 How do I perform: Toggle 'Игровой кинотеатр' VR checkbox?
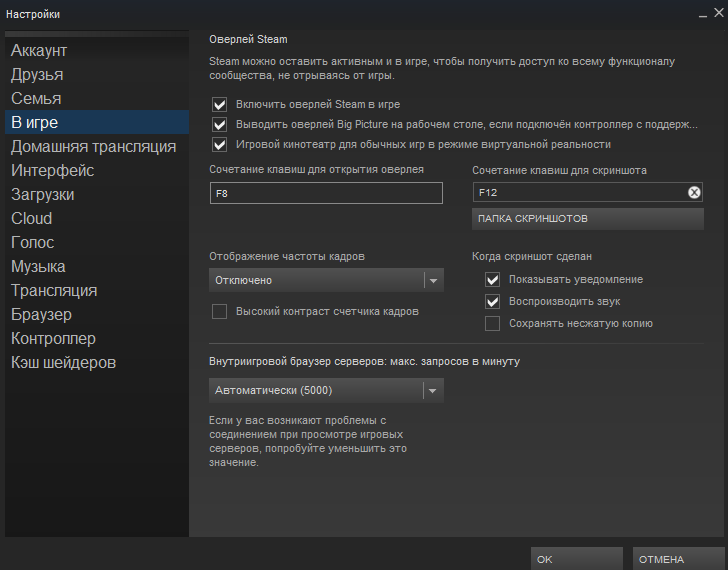pos(219,144)
